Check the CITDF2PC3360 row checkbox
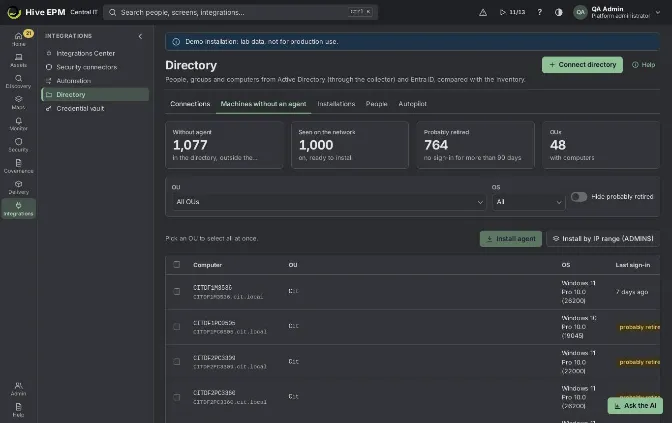This screenshot has width=672, height=423. (x=177, y=397)
